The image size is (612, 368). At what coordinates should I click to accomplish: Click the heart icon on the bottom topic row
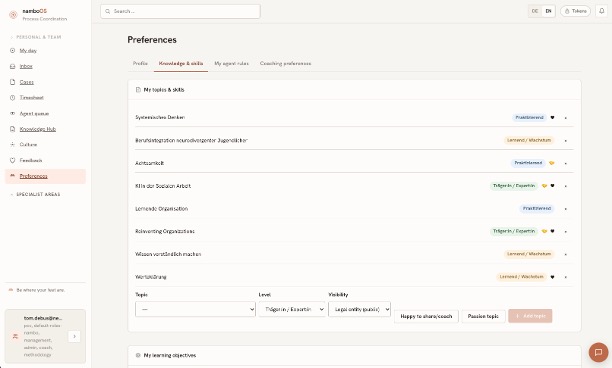pyautogui.click(x=552, y=277)
